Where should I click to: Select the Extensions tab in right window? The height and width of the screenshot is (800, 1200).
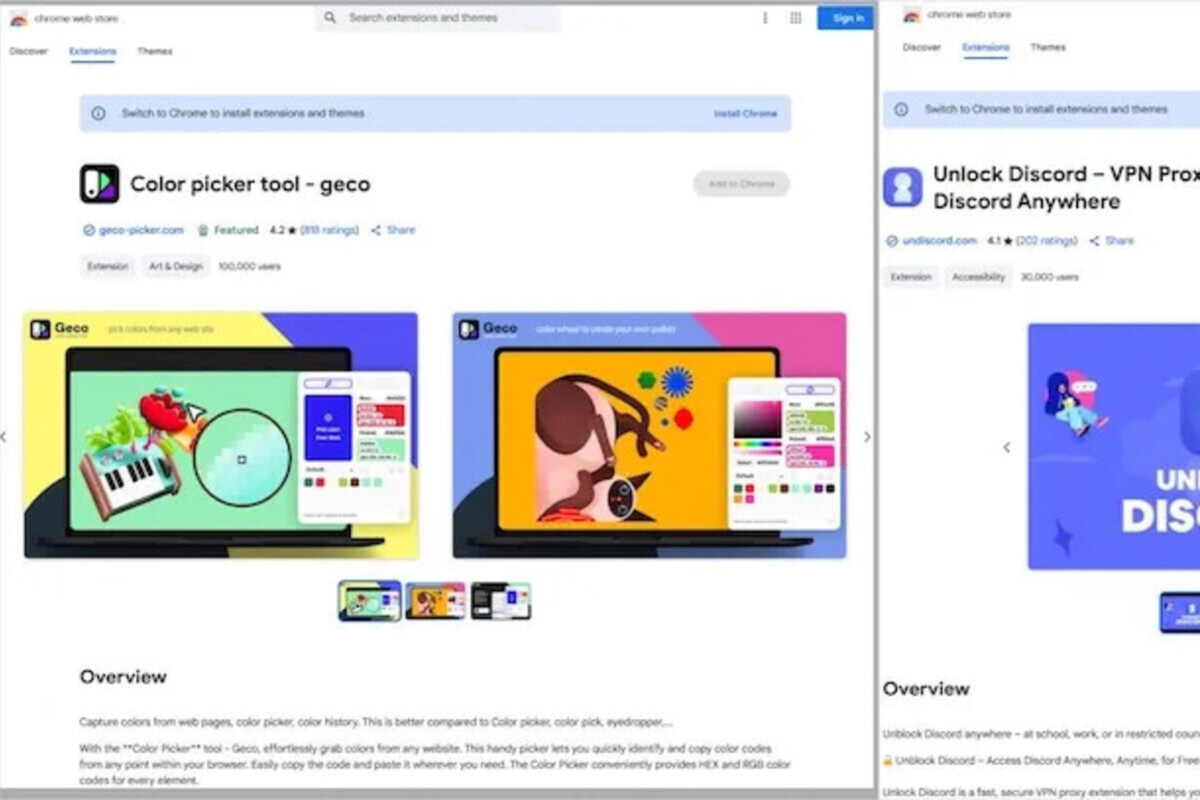click(986, 47)
